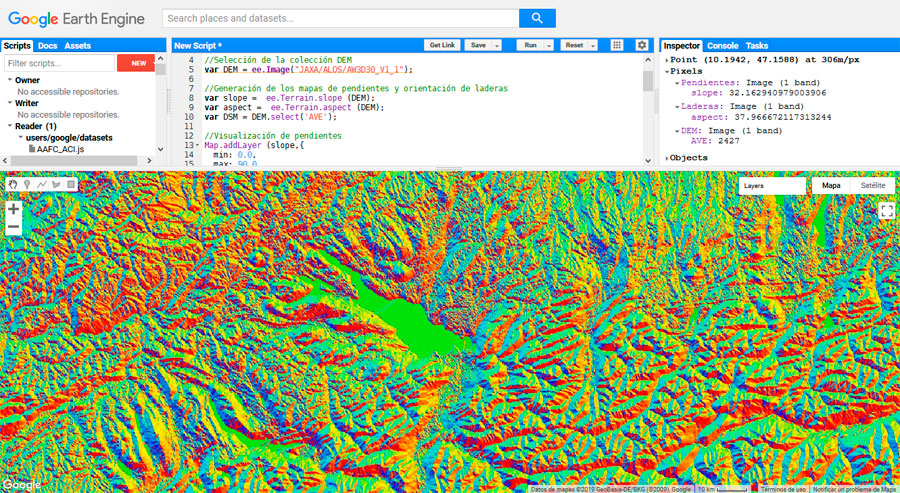This screenshot has height=493, width=900.
Task: Click the scripts panel horizontal scrollbar
Action: 74,161
